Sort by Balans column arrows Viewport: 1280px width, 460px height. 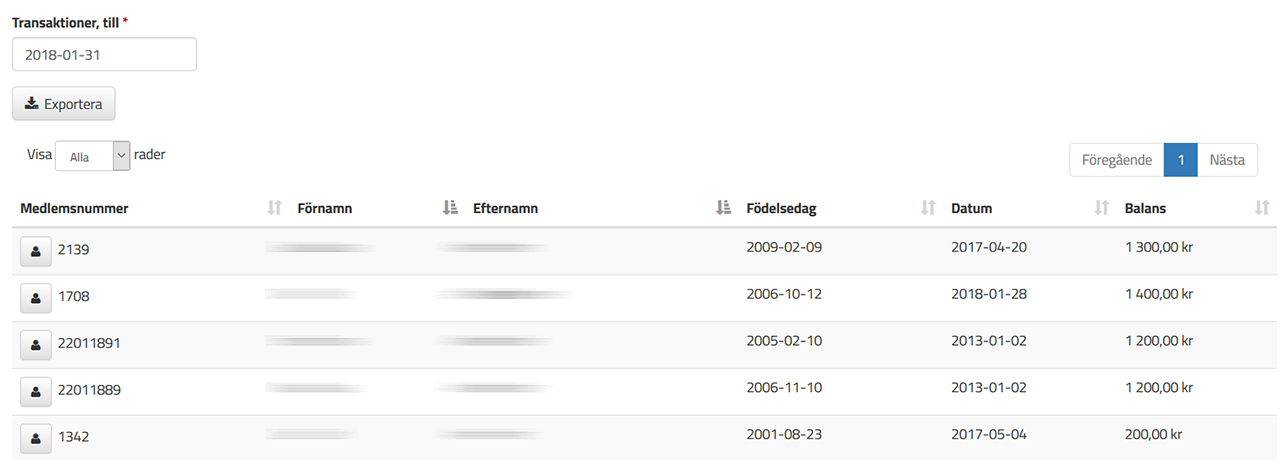[x=1262, y=208]
